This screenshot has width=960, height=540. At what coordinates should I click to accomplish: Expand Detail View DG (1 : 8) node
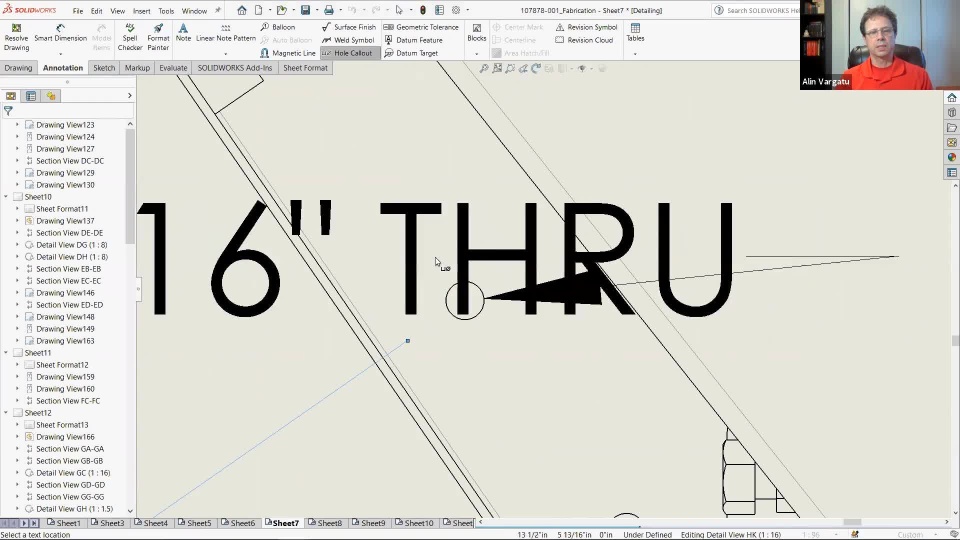coord(17,244)
